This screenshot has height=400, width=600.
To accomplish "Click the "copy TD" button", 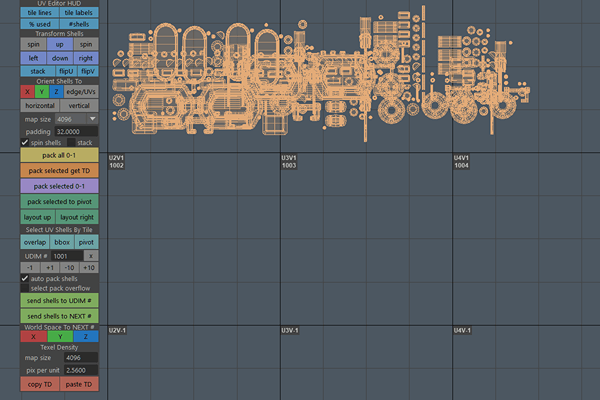I will coord(40,384).
